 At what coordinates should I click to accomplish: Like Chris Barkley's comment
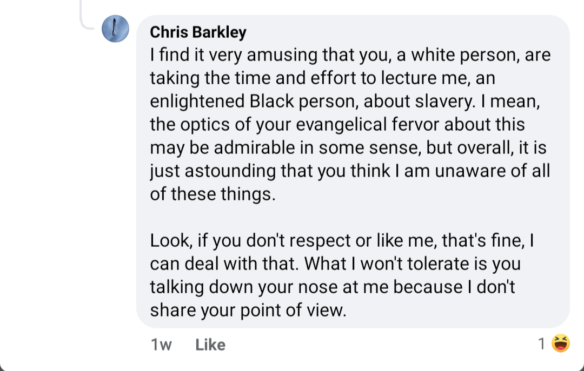tap(210, 345)
